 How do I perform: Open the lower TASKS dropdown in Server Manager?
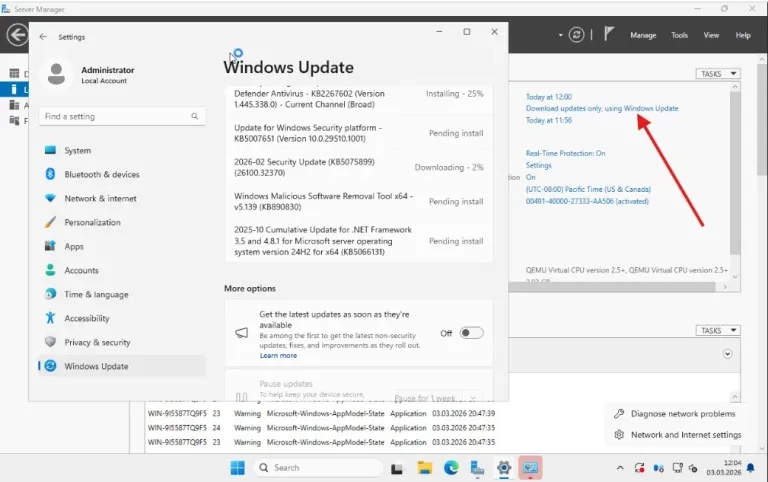point(718,330)
